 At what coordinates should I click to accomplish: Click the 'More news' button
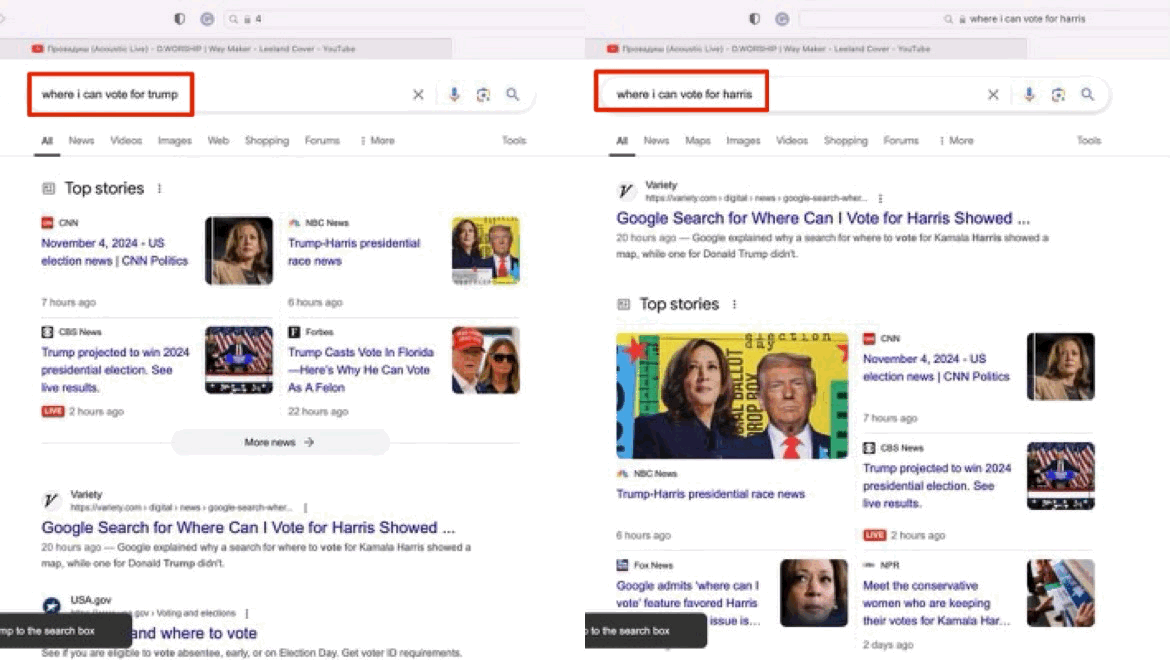(280, 442)
